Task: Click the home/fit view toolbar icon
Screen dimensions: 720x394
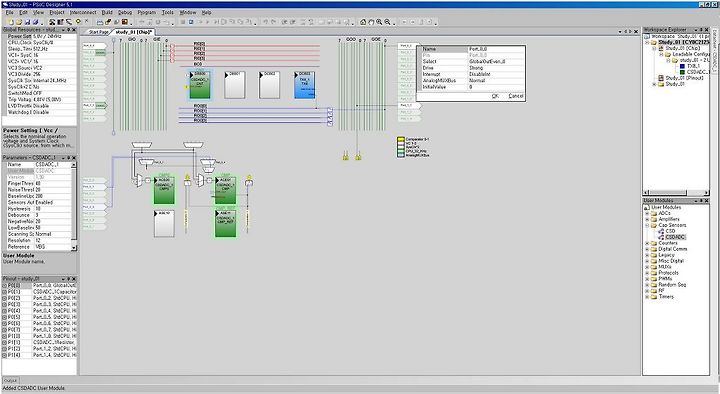Action: point(363,22)
